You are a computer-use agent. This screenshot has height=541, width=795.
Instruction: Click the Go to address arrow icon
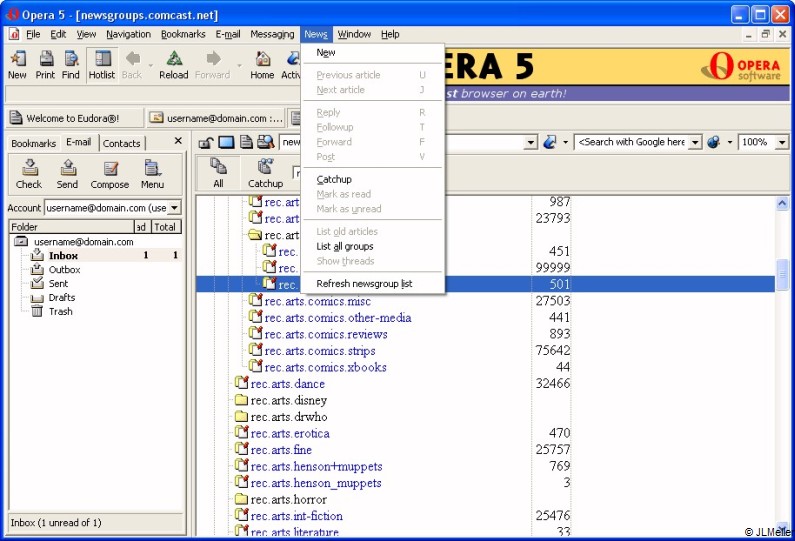550,142
